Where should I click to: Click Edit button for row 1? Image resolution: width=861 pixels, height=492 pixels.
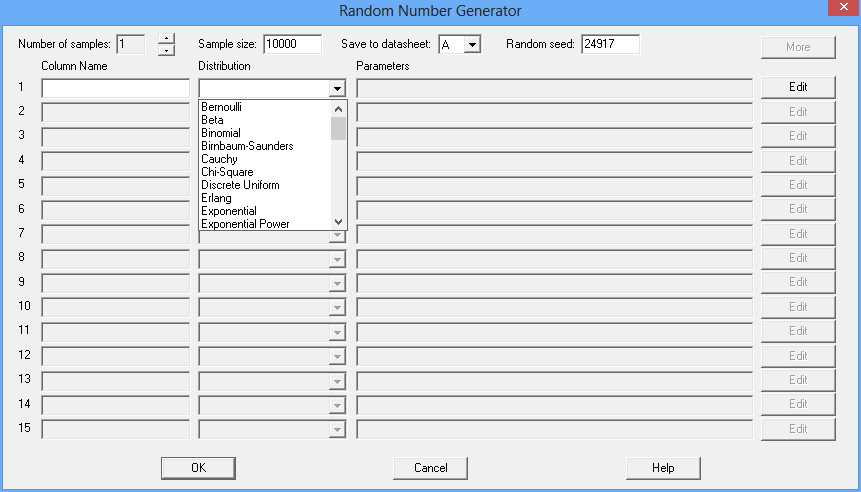798,87
